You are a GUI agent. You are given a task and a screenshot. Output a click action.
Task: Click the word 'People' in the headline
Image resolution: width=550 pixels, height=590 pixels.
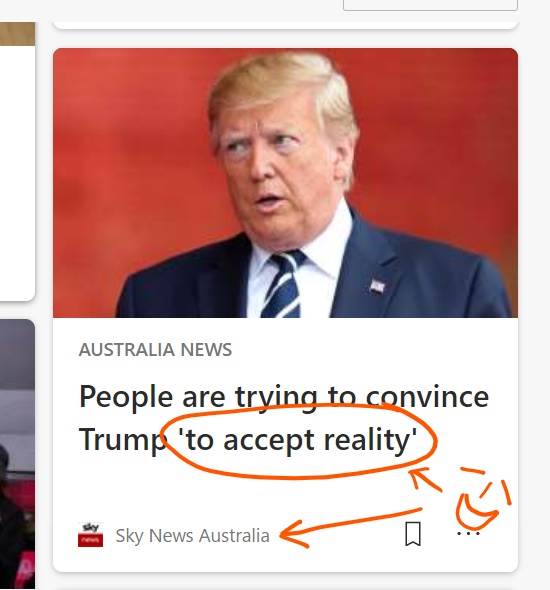pos(126,398)
